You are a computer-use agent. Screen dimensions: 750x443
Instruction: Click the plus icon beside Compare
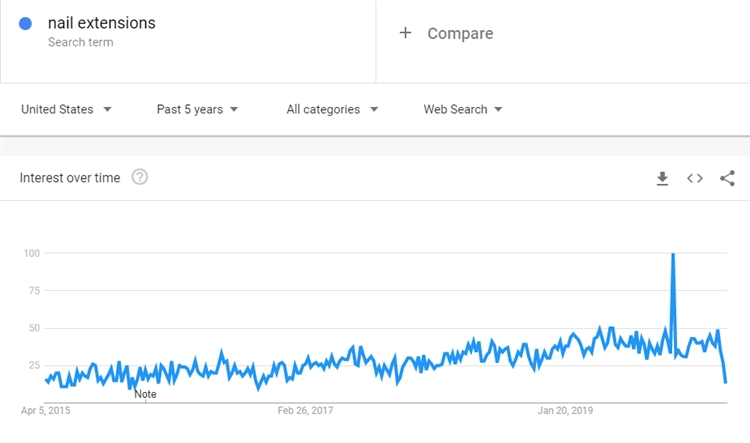point(405,33)
